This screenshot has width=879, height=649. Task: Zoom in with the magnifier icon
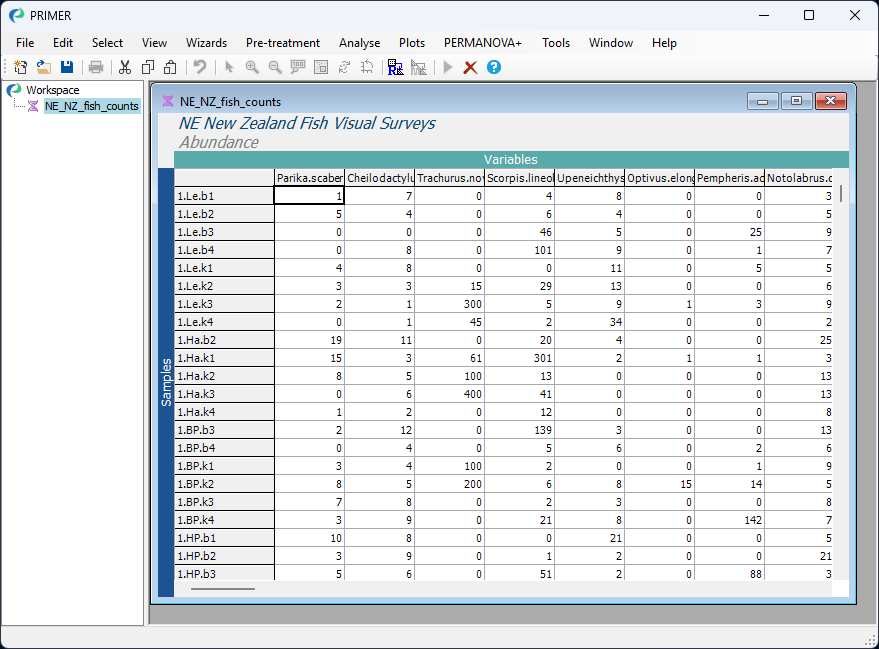(x=252, y=67)
